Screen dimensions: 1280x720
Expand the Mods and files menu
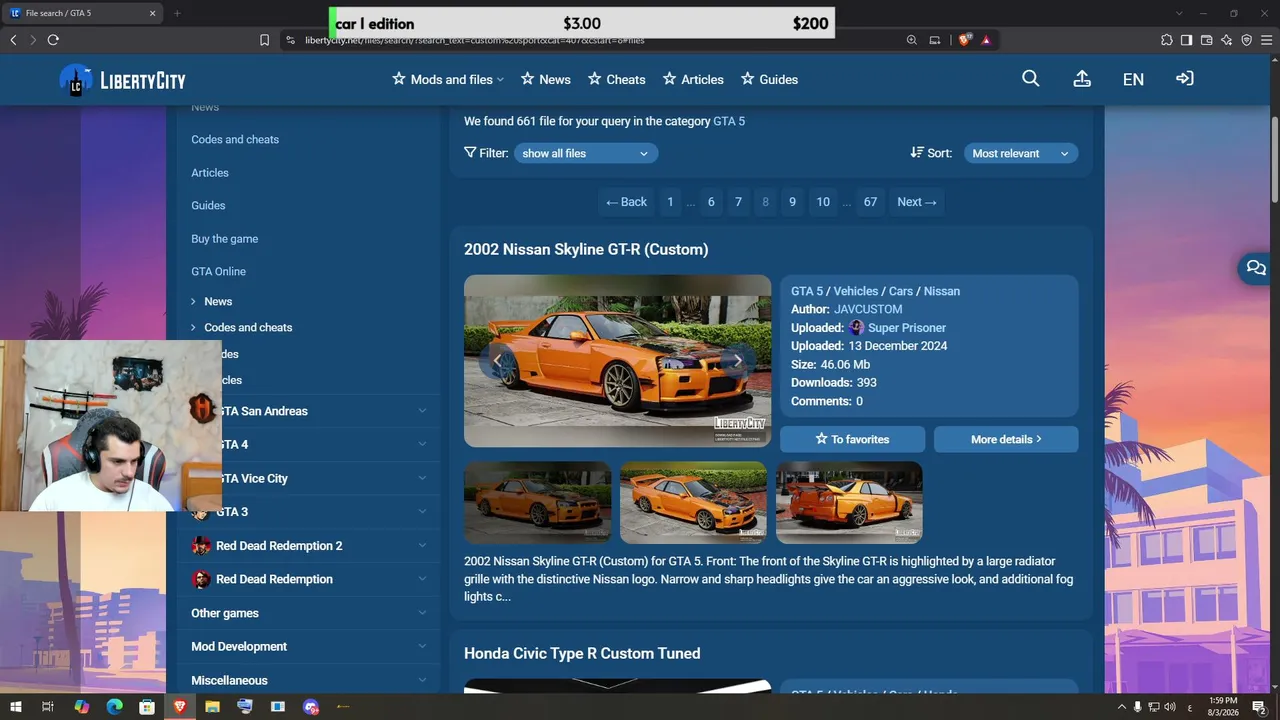448,79
